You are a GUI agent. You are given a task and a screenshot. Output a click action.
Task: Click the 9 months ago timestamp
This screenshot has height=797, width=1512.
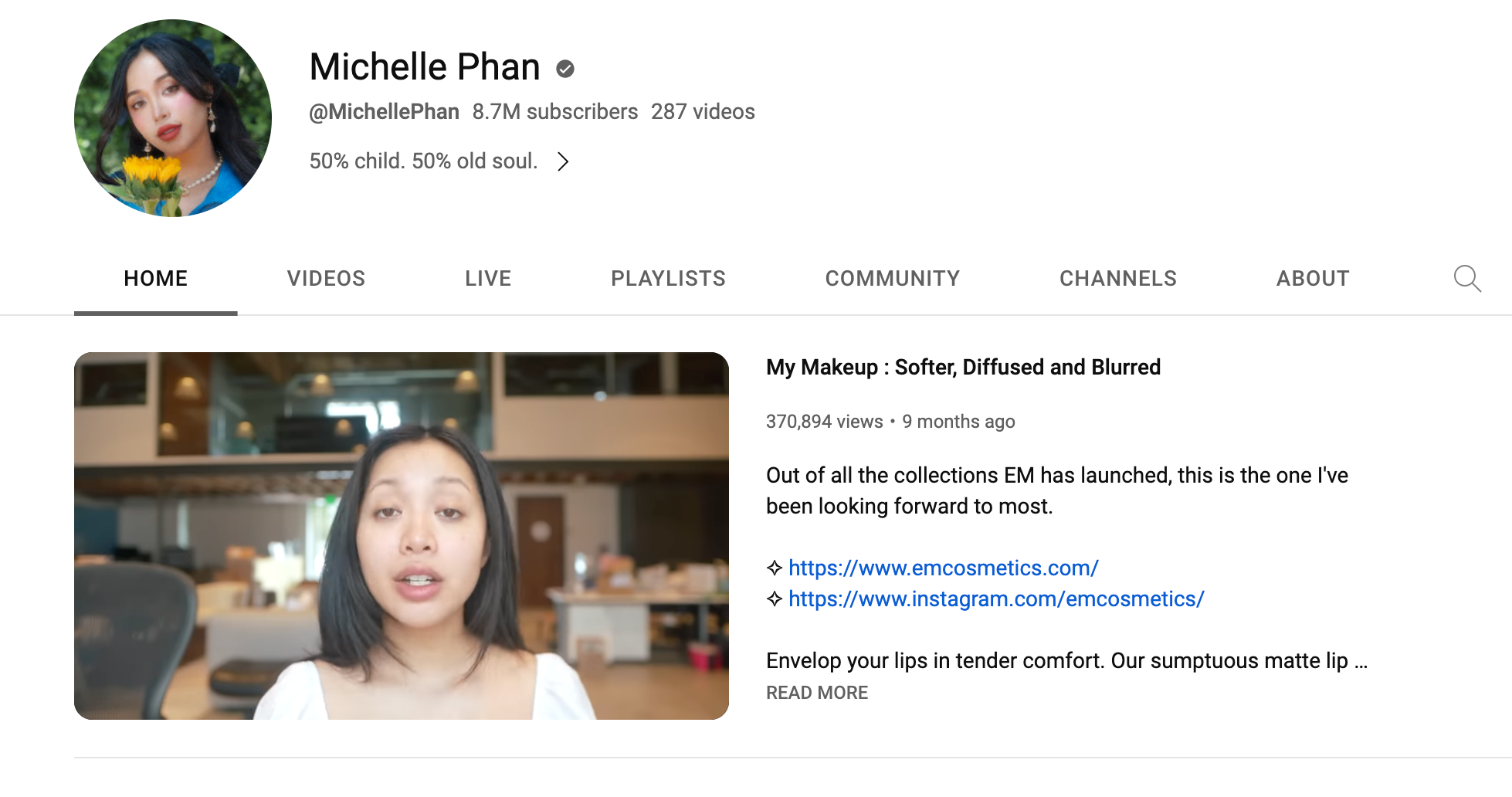pos(958,422)
